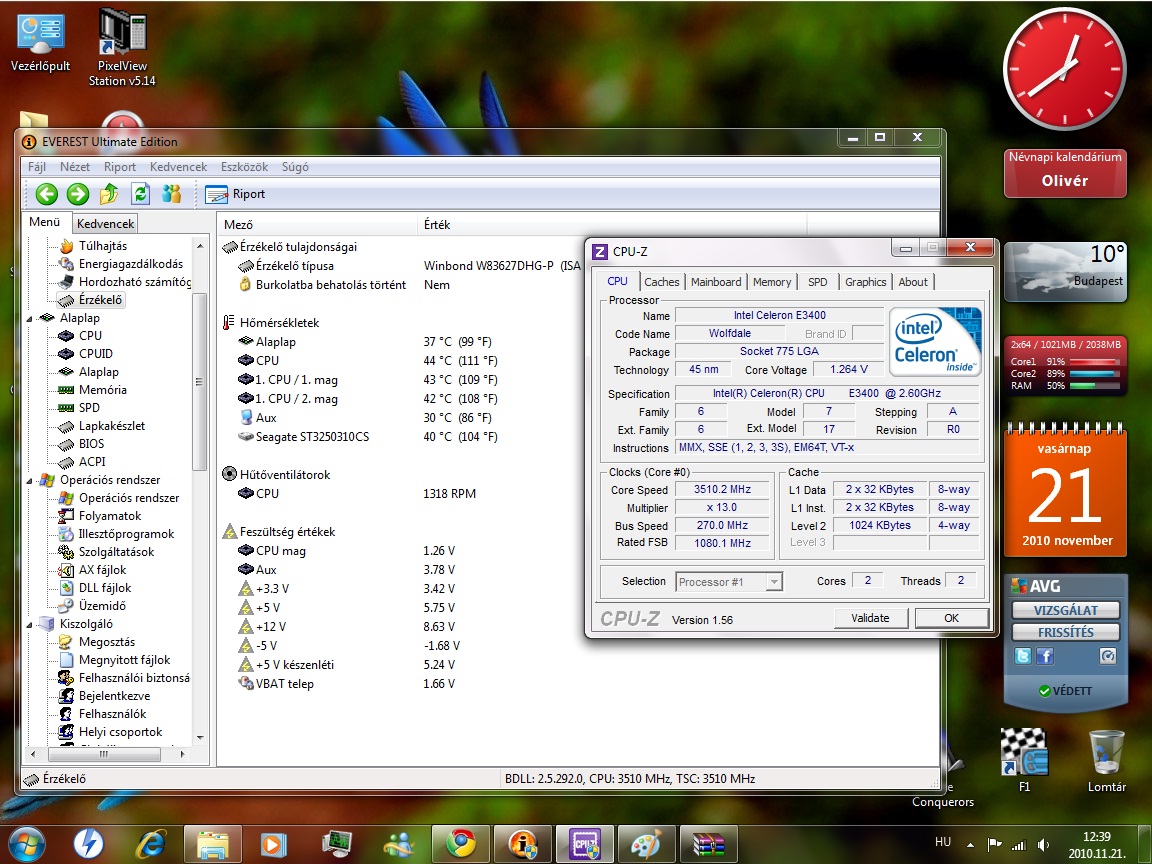Collapse the Alaplap tree node
Screen dimensions: 1152x864
(x=30, y=319)
